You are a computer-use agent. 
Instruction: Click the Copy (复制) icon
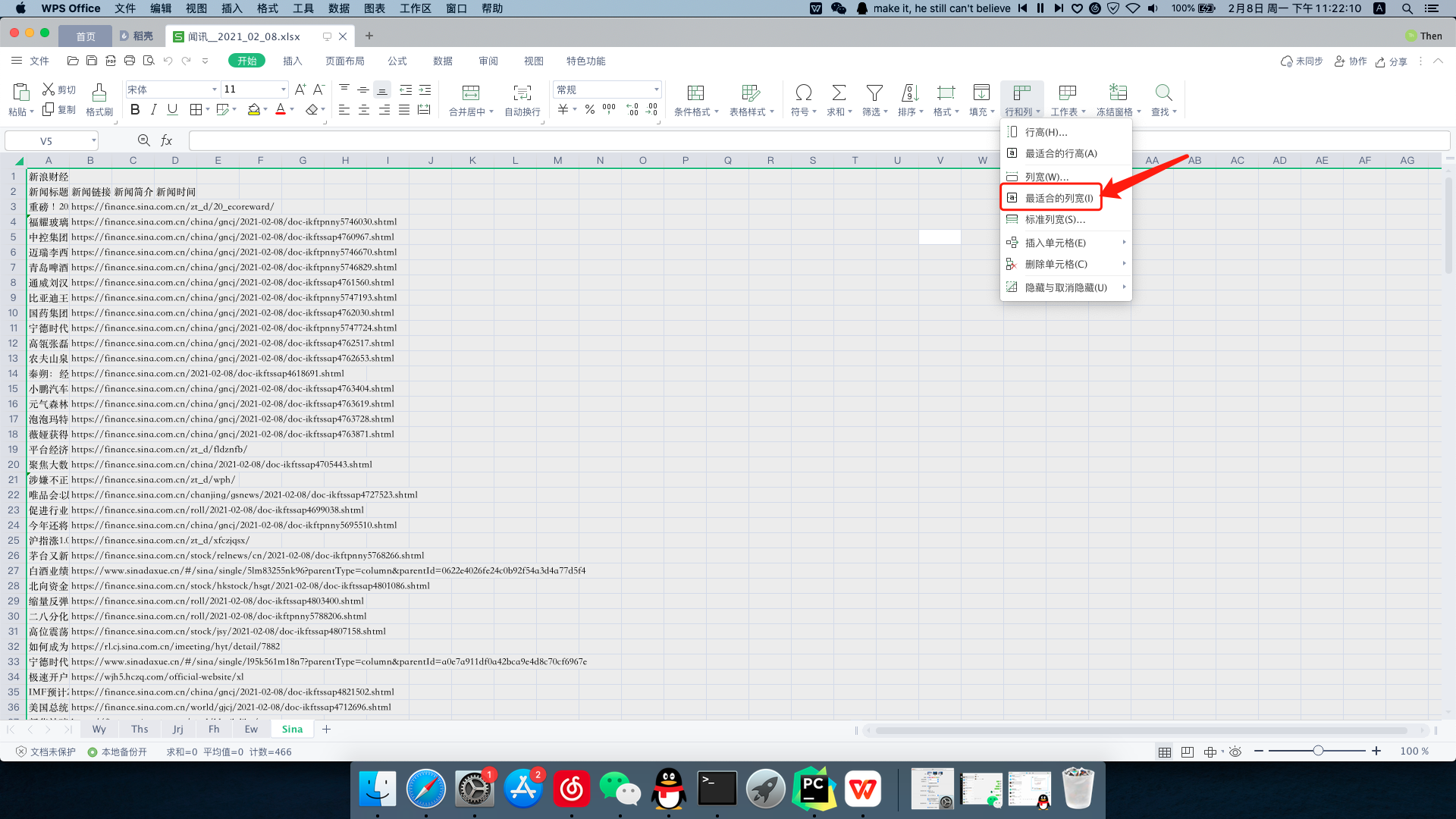(x=49, y=109)
